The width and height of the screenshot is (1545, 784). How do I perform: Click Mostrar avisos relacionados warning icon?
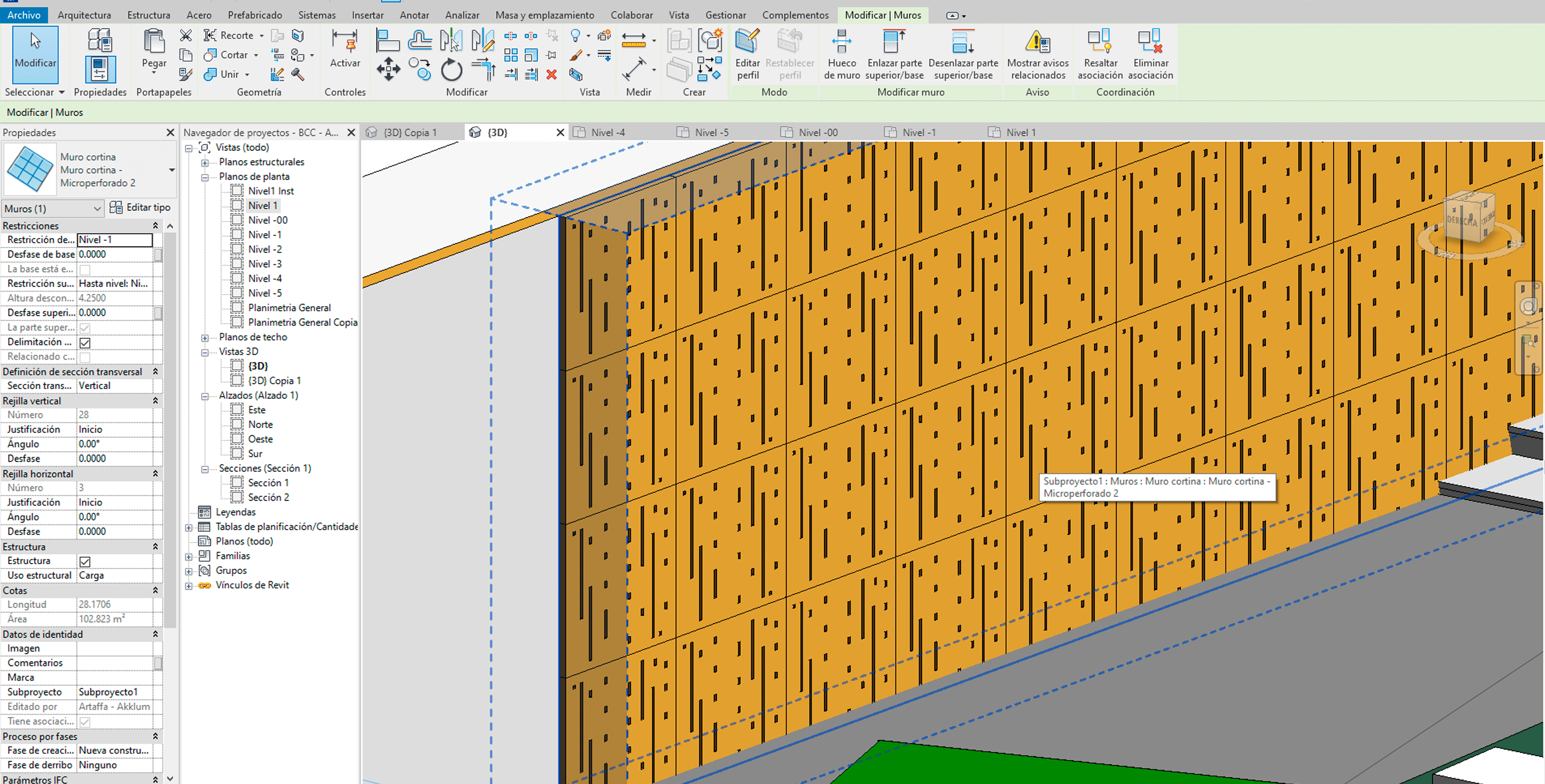coord(1037,41)
